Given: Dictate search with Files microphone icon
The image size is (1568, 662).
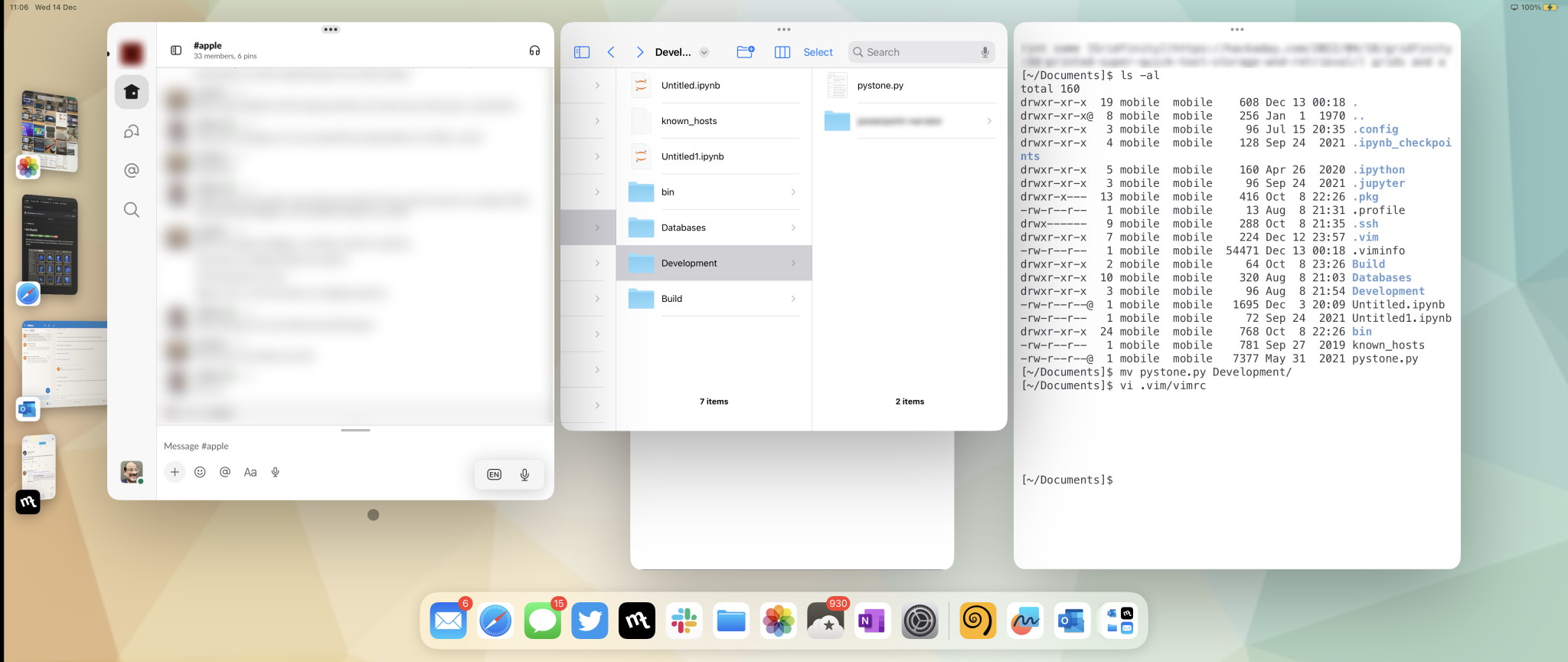Looking at the screenshot, I should pyautogui.click(x=985, y=52).
